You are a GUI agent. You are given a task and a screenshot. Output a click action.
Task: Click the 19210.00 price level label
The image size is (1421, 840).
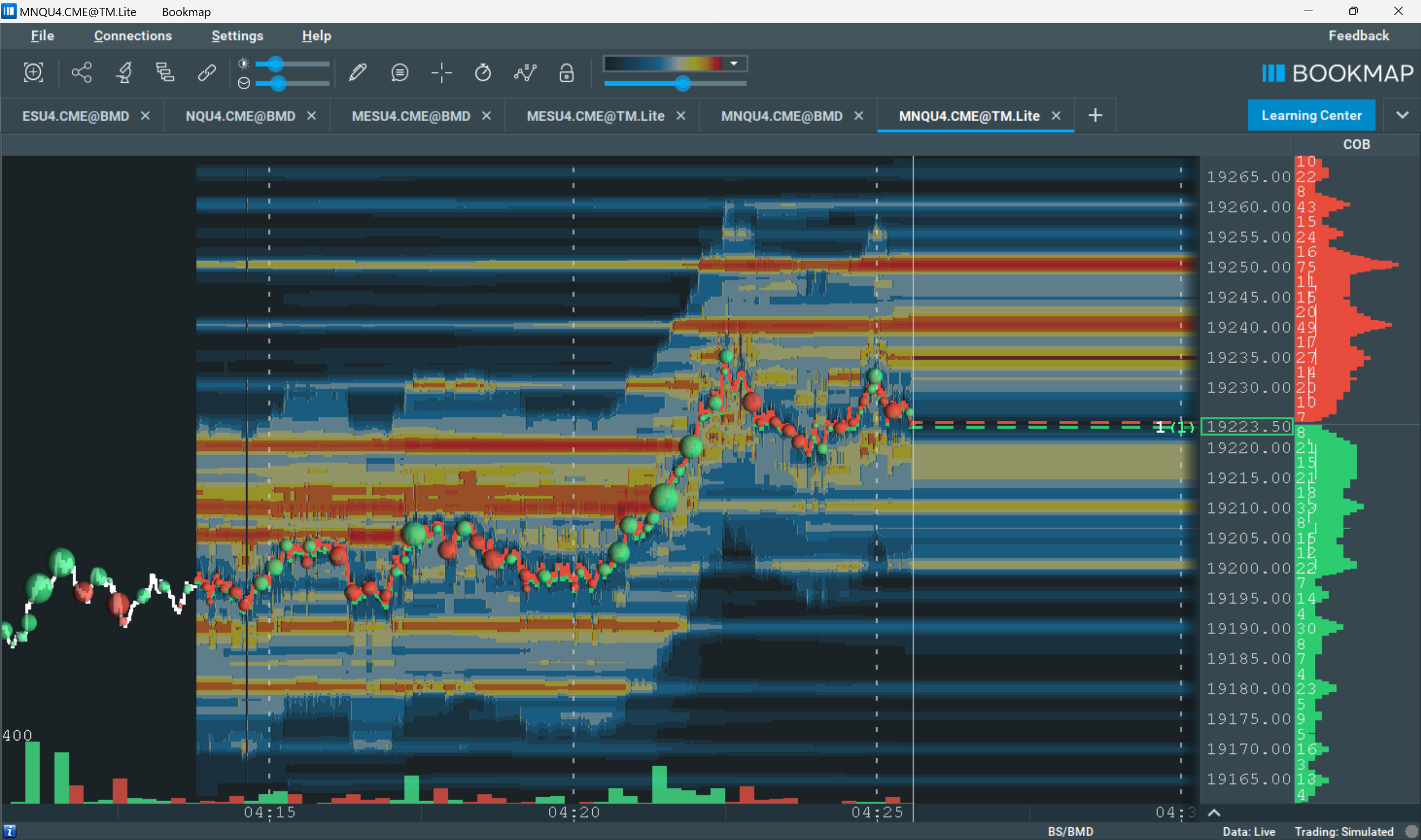(1248, 509)
